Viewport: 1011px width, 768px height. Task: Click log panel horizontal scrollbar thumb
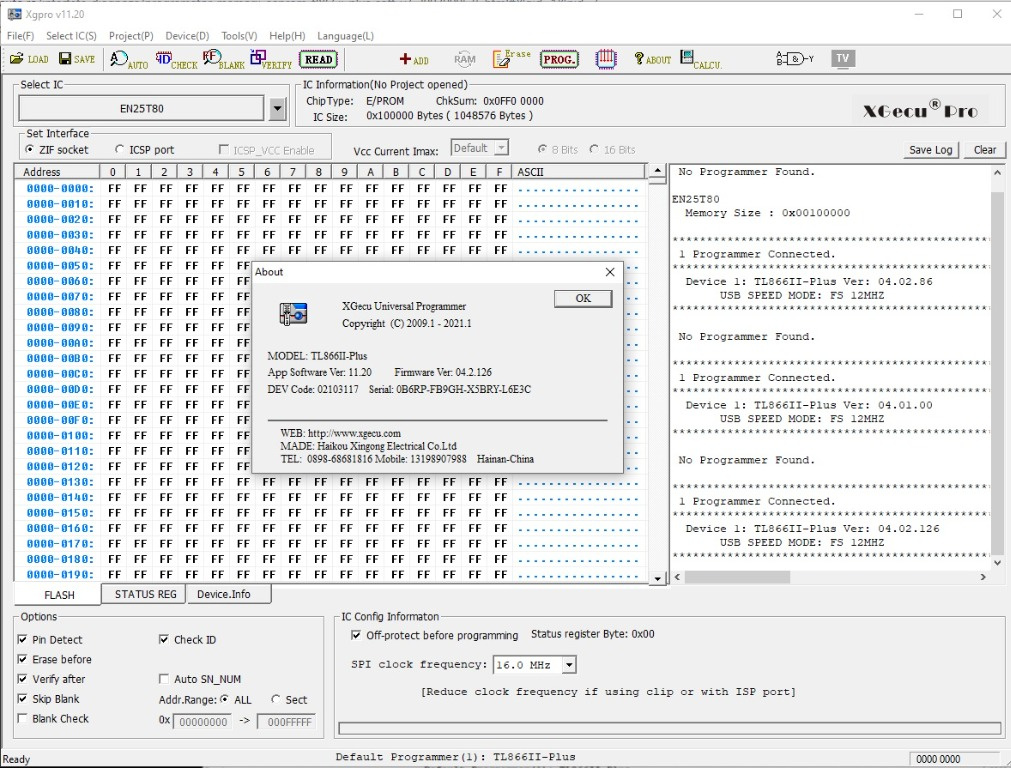point(737,577)
